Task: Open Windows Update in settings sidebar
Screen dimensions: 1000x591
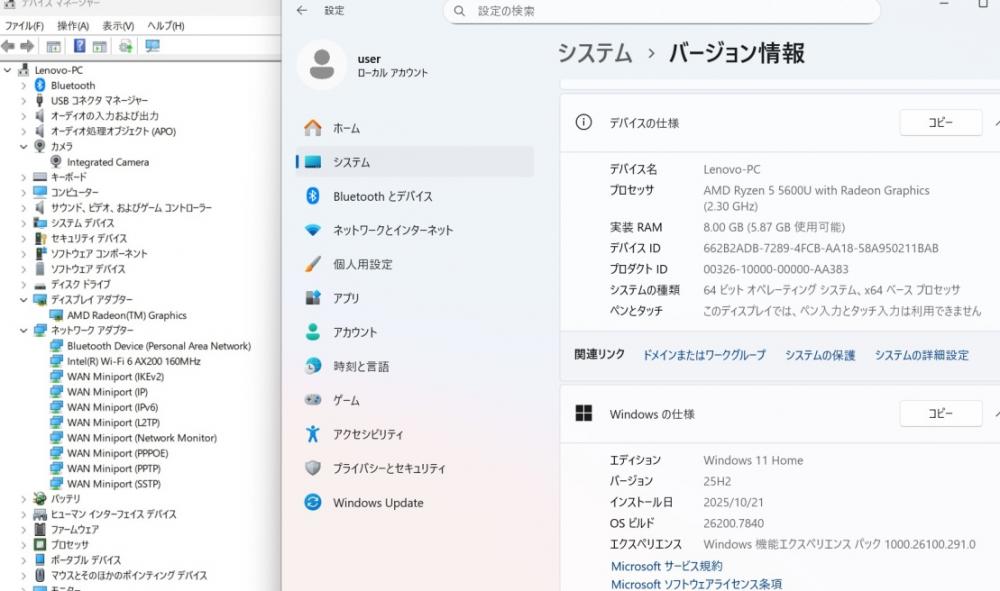Action: 377,503
